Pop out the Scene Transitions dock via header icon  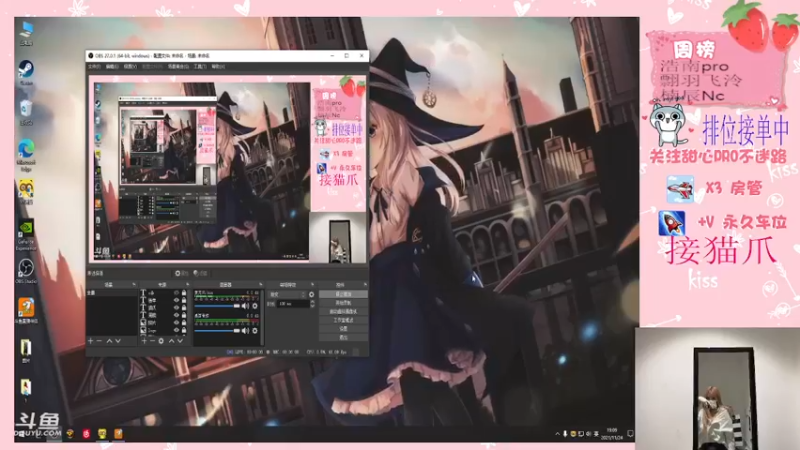(x=312, y=284)
